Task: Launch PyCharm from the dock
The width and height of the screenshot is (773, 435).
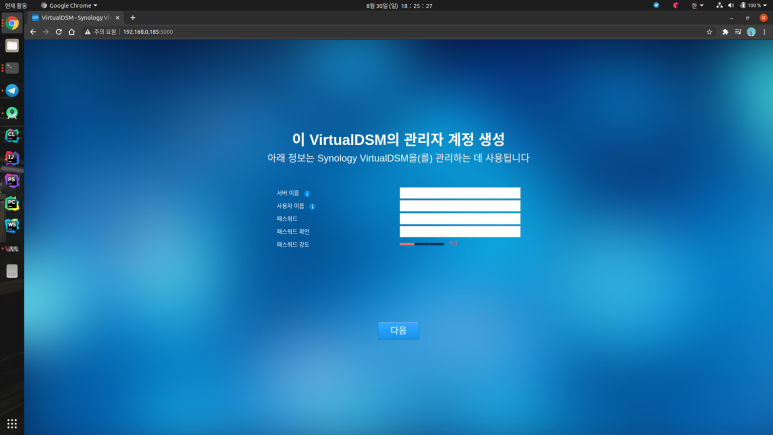Action: coord(12,203)
